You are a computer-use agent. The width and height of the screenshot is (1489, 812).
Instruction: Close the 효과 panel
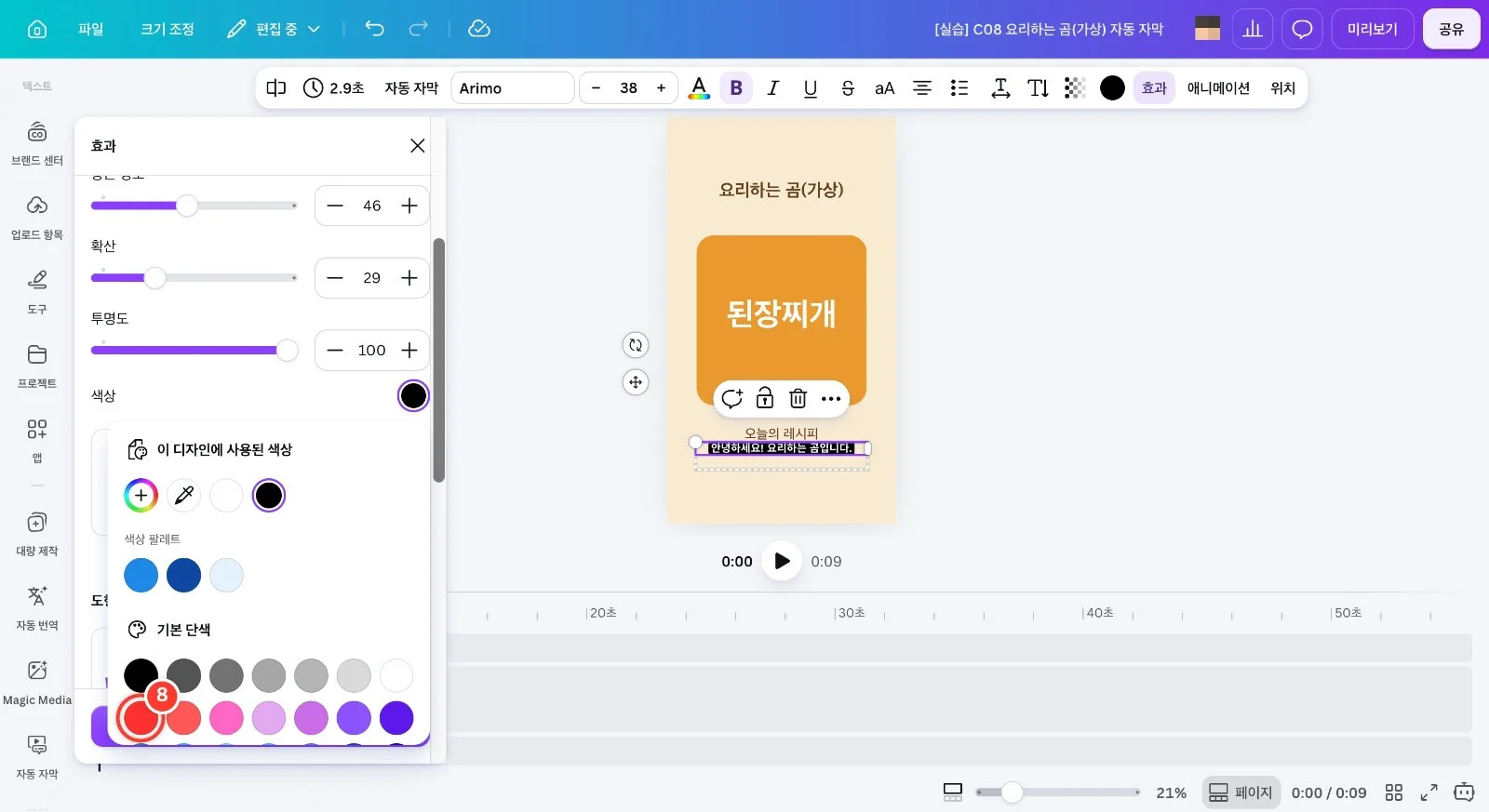[x=418, y=146]
